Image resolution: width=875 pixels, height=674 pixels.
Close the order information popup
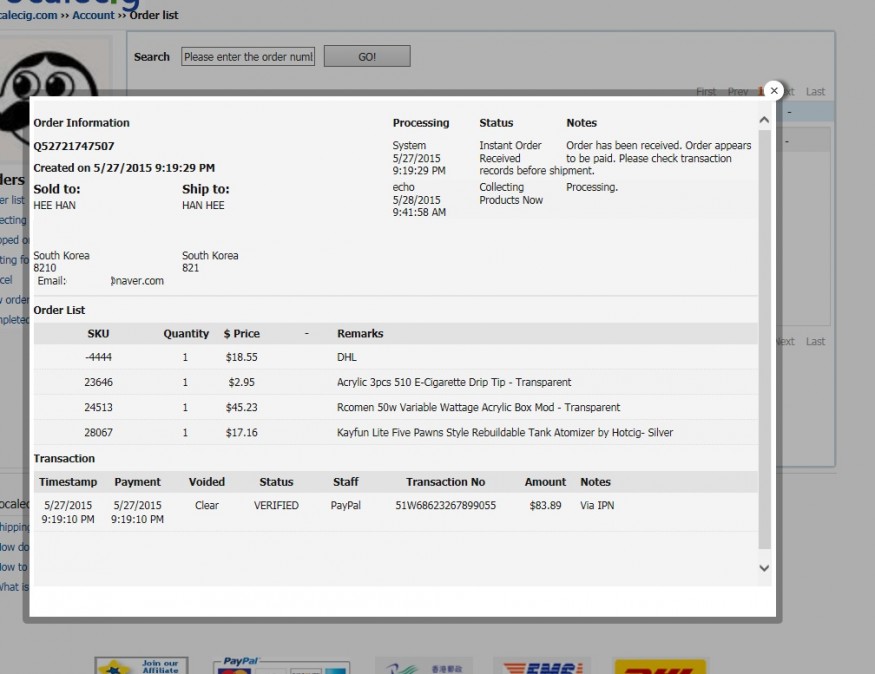(x=773, y=90)
